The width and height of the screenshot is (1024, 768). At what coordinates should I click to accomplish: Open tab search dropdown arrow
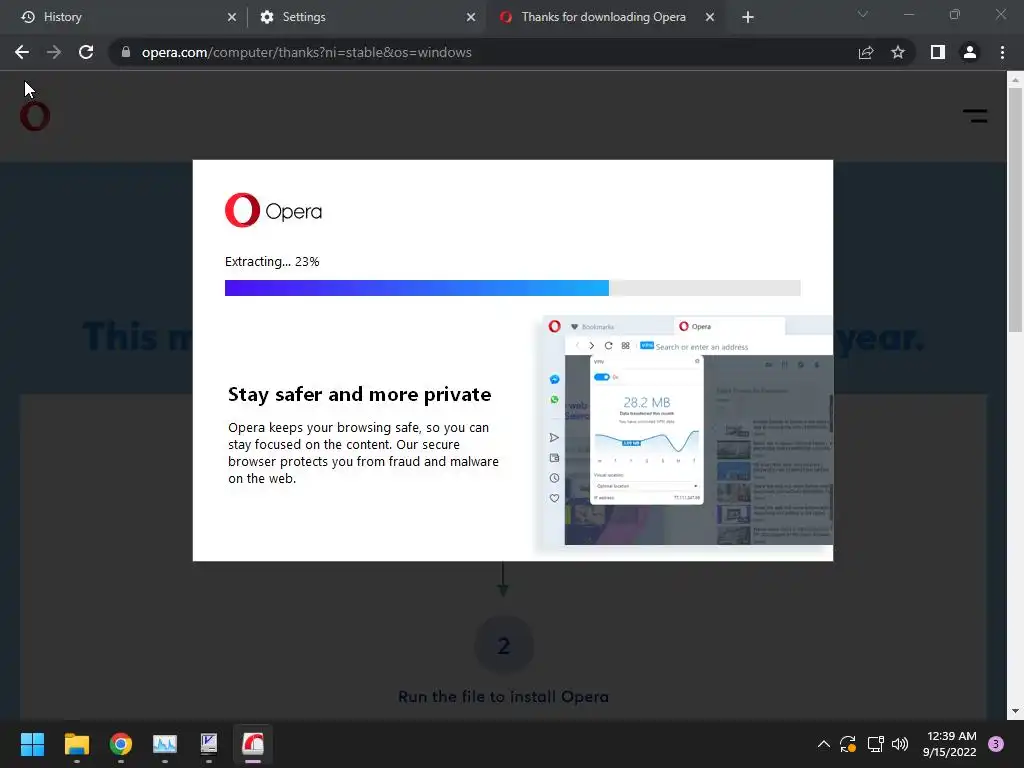click(x=863, y=14)
